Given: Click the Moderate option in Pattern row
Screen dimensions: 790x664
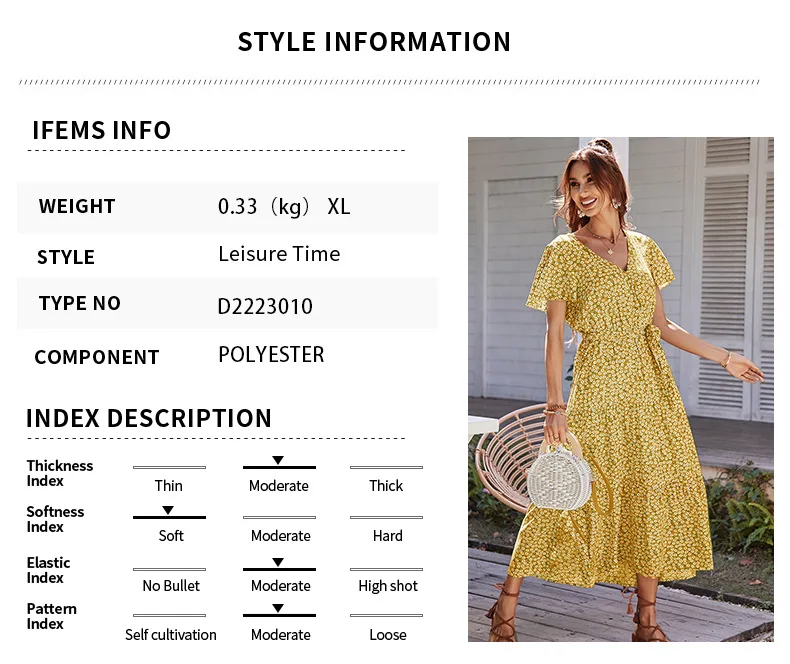Looking at the screenshot, I should click(281, 635).
